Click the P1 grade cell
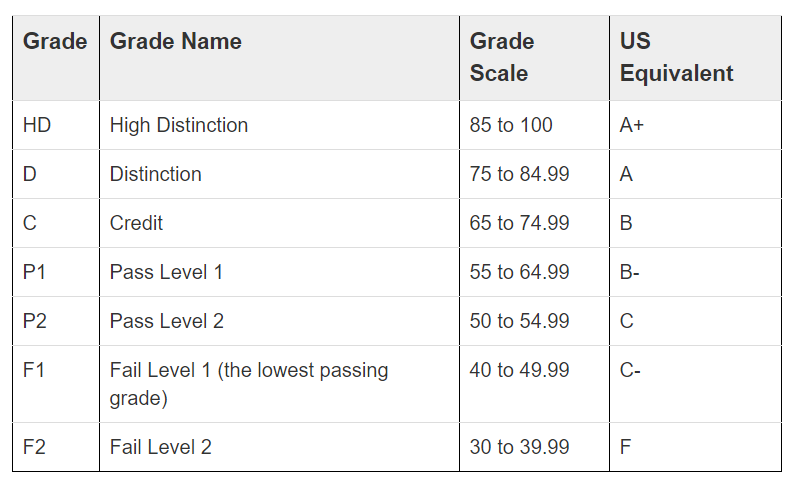The height and width of the screenshot is (485, 798). [x=34, y=272]
